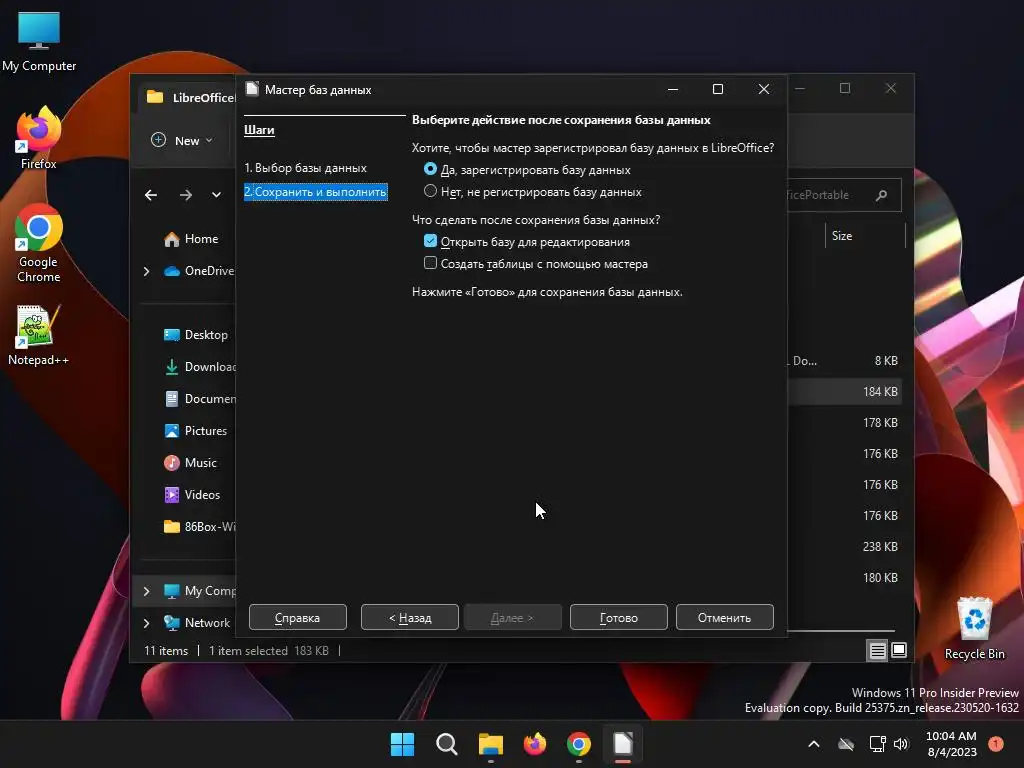Open Google Chrome desktop shortcut
This screenshot has height=768, width=1024.
pos(39,243)
